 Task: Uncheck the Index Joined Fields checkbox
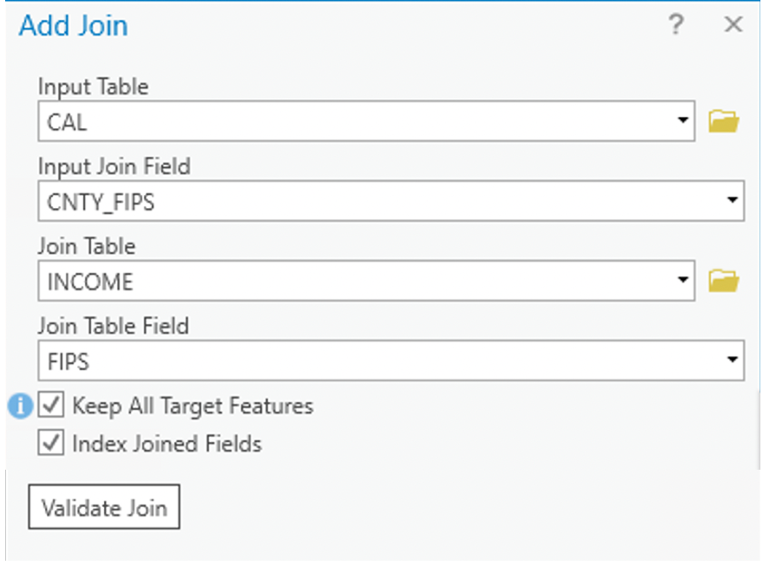(x=51, y=443)
